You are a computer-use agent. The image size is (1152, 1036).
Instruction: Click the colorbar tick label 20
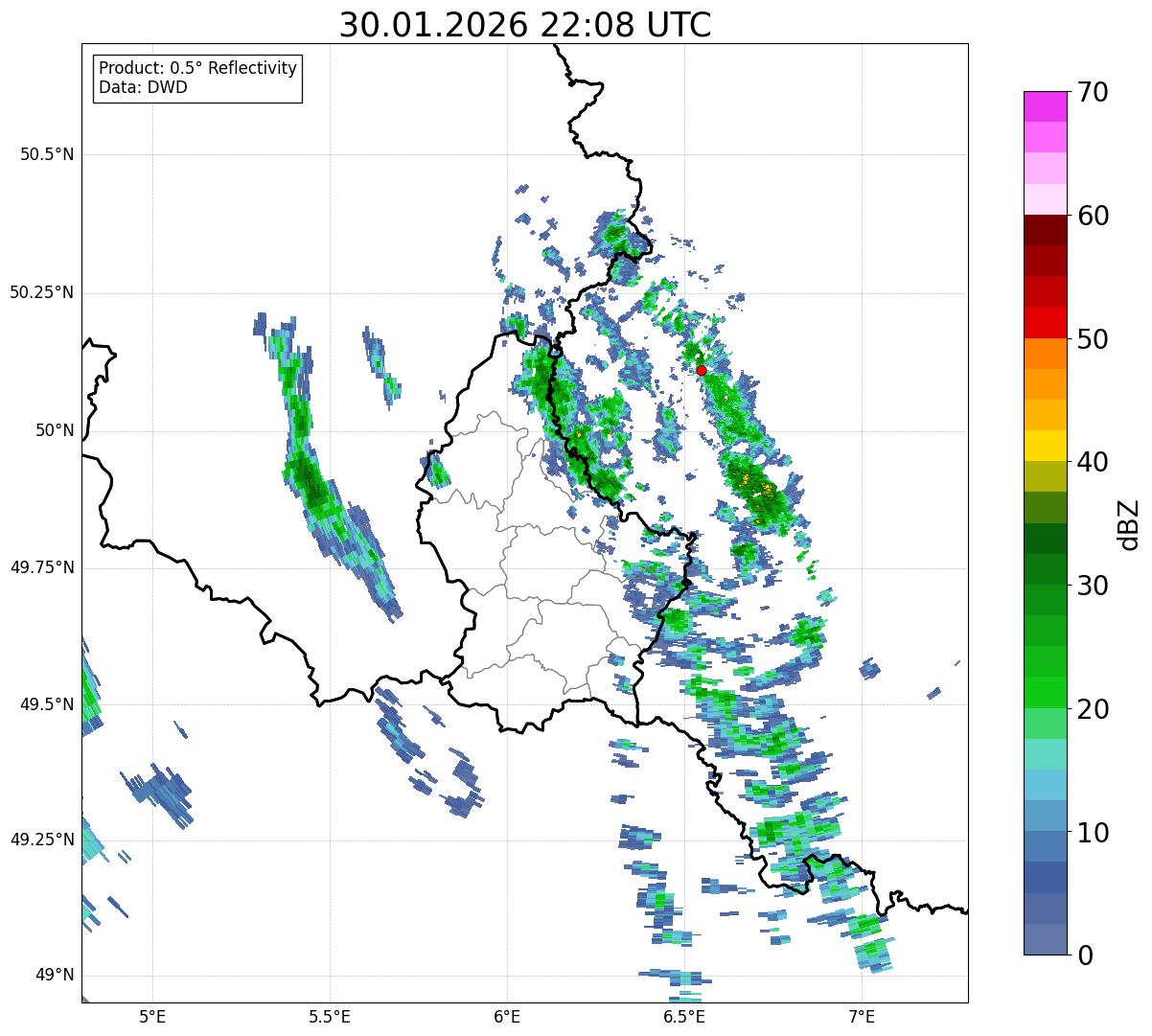[x=1093, y=709]
